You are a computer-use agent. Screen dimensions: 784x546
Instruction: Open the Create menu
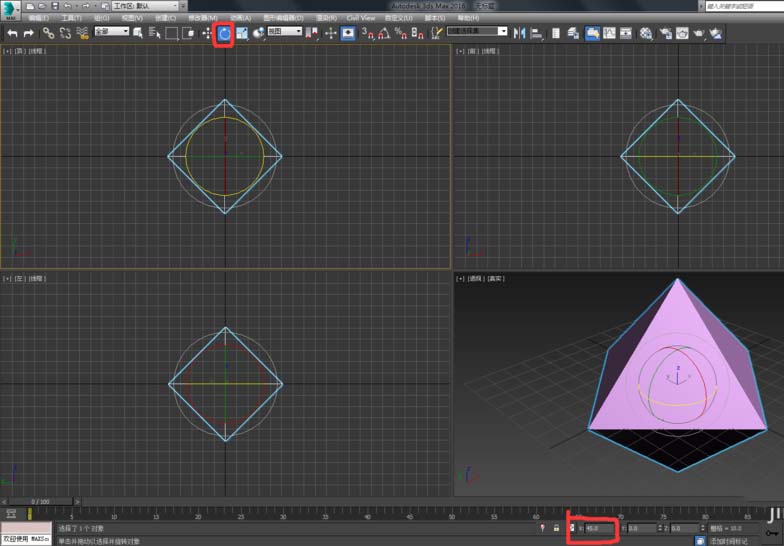point(165,18)
